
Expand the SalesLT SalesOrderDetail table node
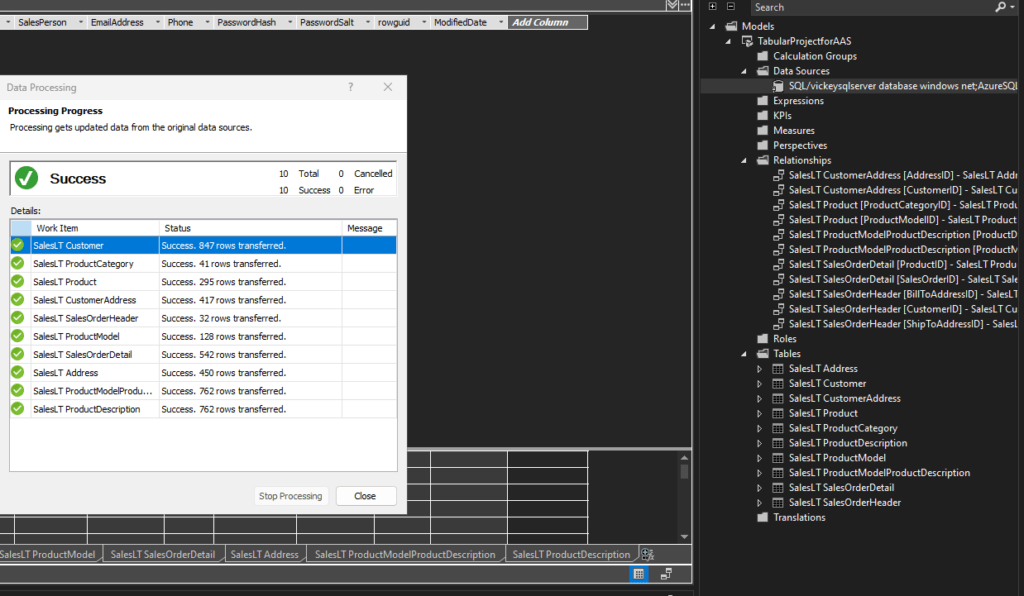click(760, 488)
